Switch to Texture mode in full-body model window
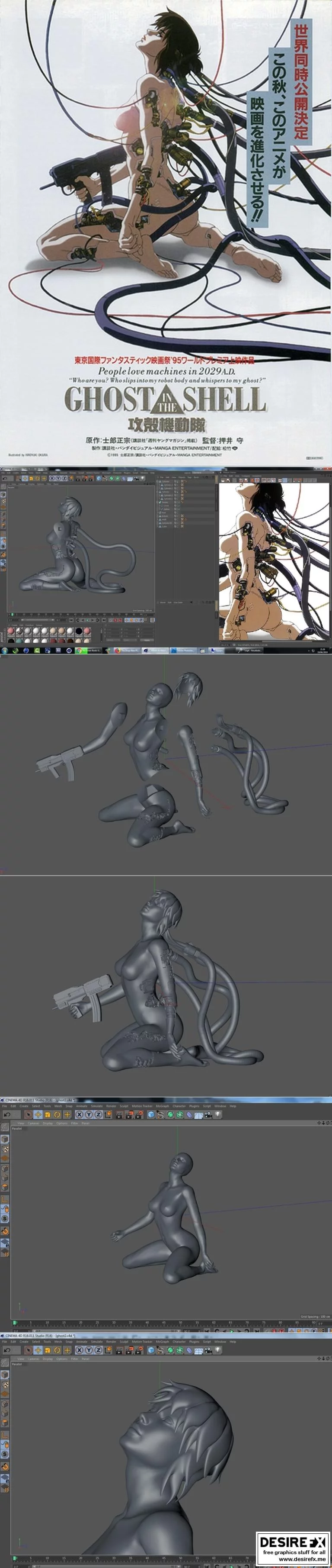This screenshot has height=1568, width=332. pos(5,1149)
